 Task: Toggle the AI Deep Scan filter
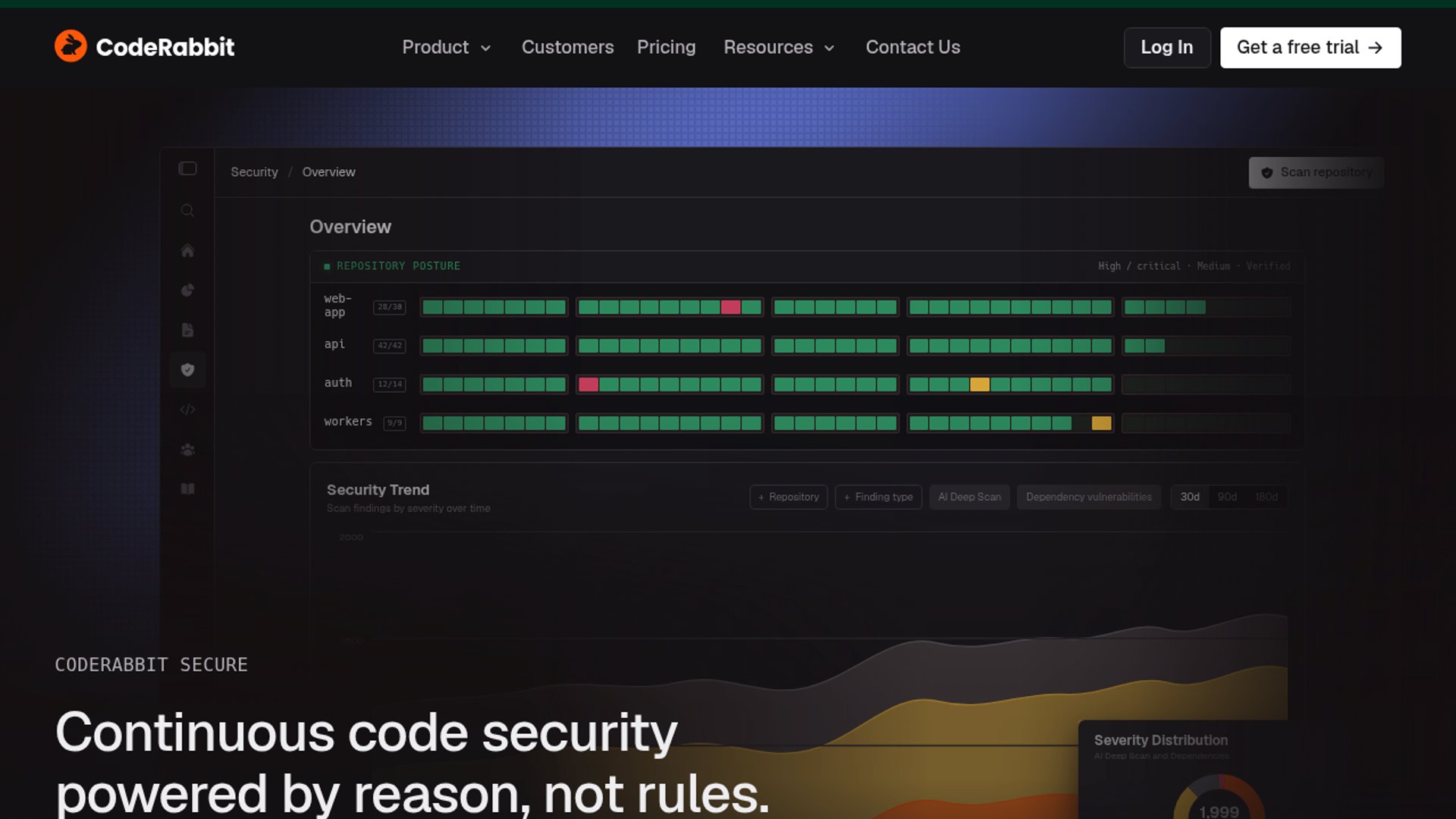969,497
